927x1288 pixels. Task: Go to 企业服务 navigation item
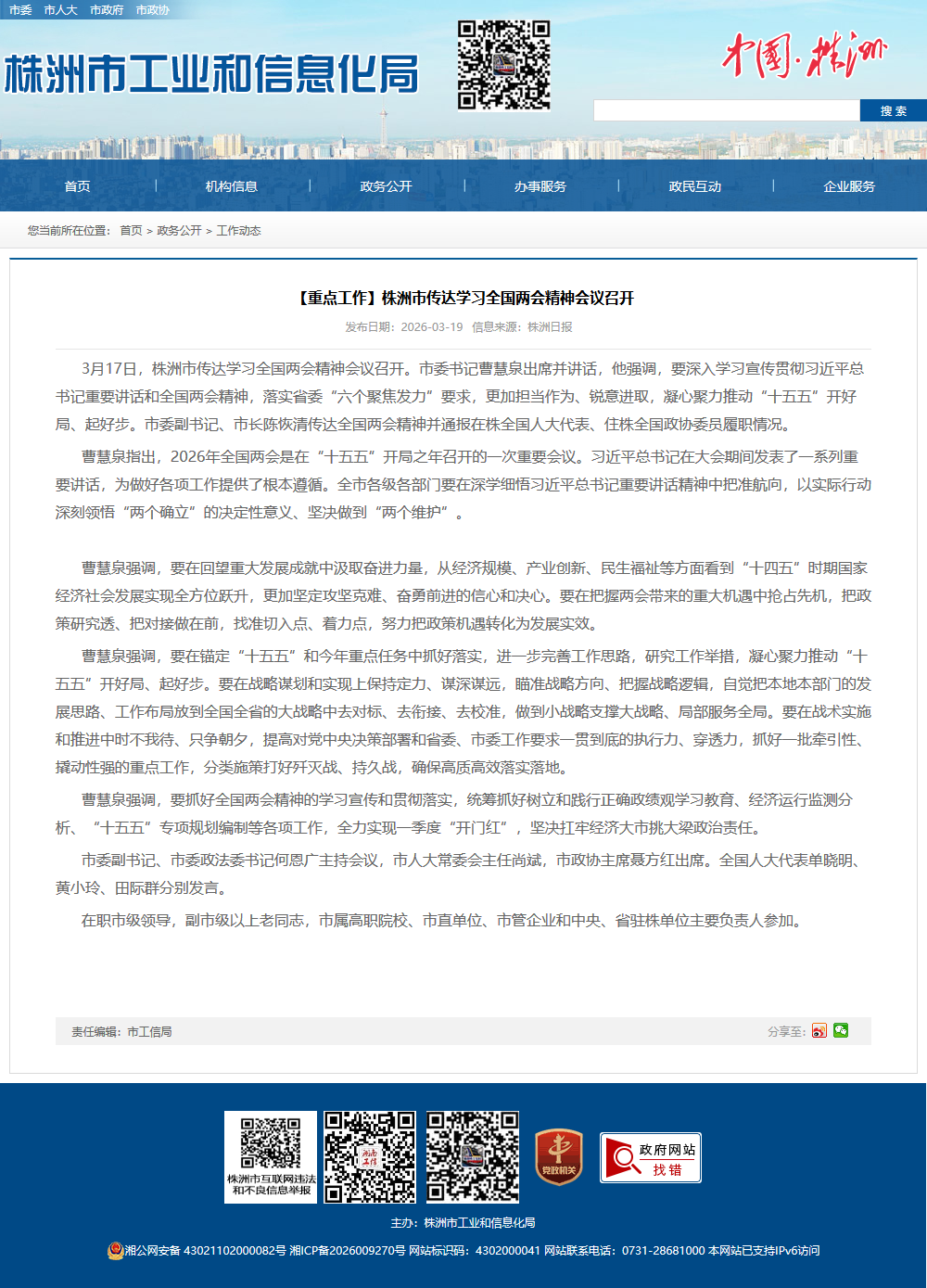coord(849,186)
